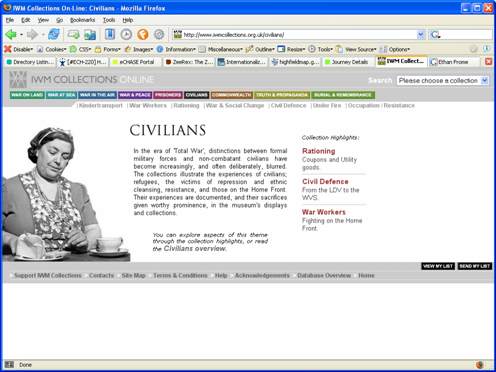Click the SEND MY LIST button
This screenshot has height=372, width=496.
click(475, 266)
